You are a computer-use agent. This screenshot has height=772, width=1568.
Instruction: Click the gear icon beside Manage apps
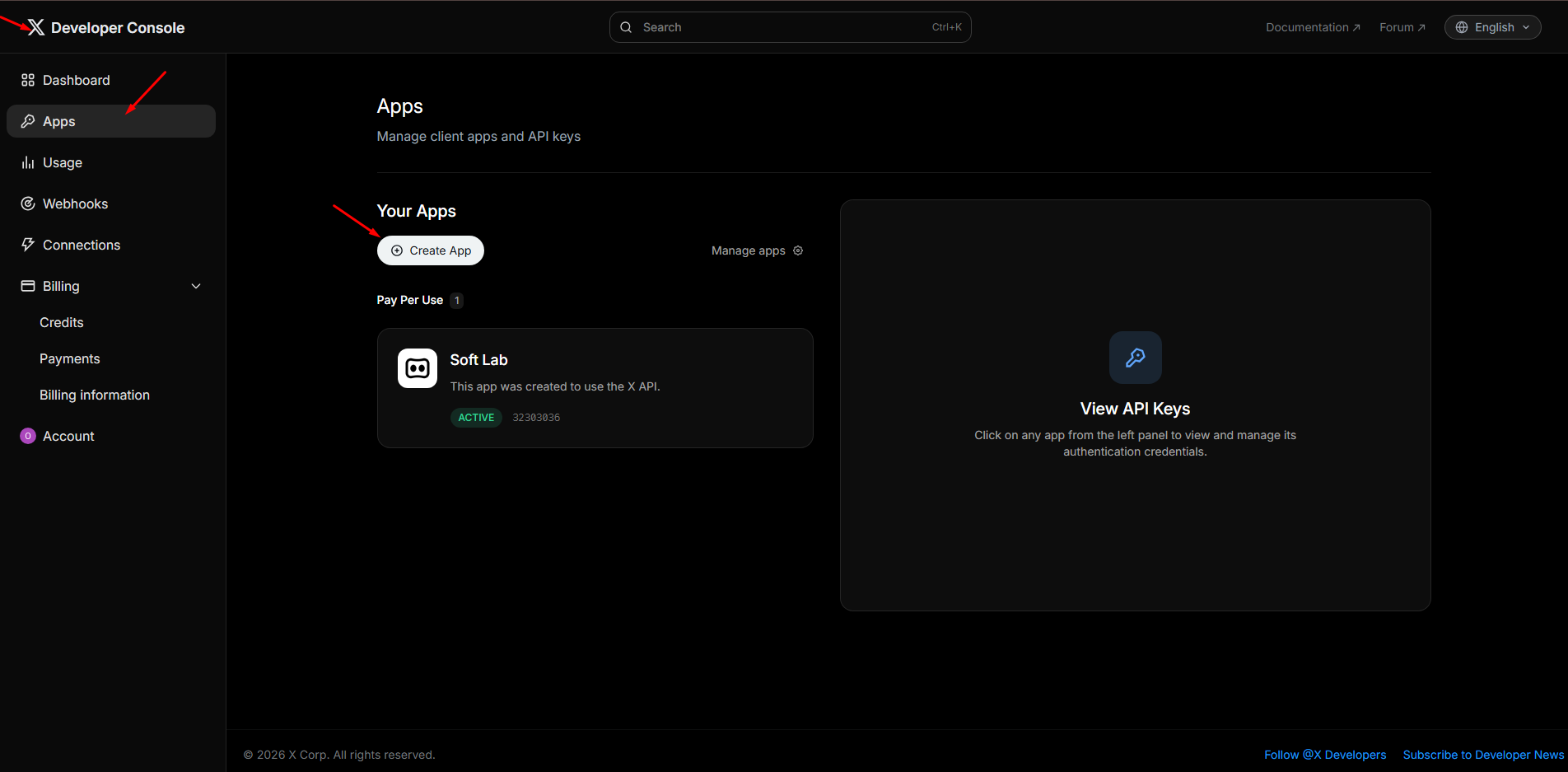798,250
